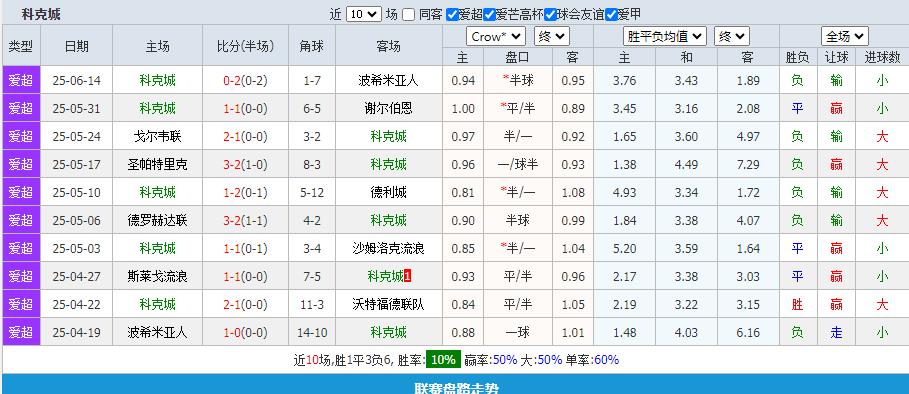Screen dimensions: 909x394
Task: Click away team 沃特福德联队
Action: tap(388, 304)
